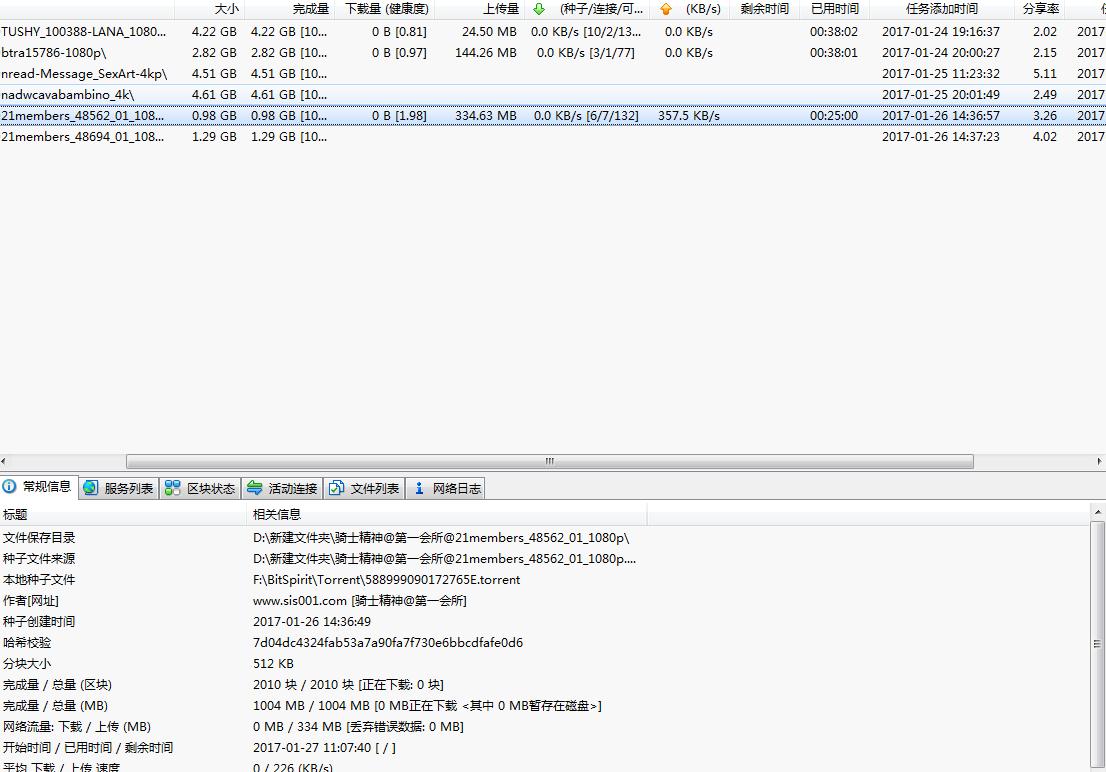Screen dimensions: 1106x772
Task: Click the info icon on 网络日志 tab
Action: [419, 488]
